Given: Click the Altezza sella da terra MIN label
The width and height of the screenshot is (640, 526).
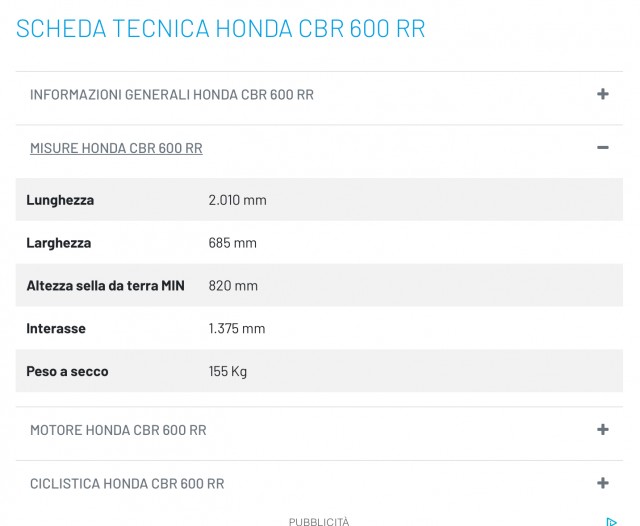Looking at the screenshot, I should 105,286.
